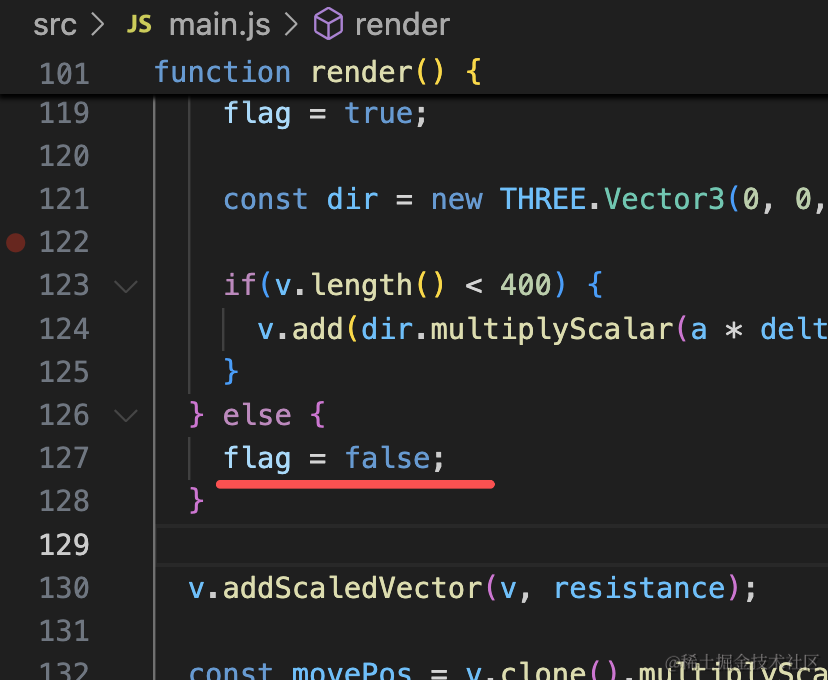Image resolution: width=828 pixels, height=680 pixels.
Task: Click the JS file icon in breadcrumbs
Action: [x=139, y=24]
